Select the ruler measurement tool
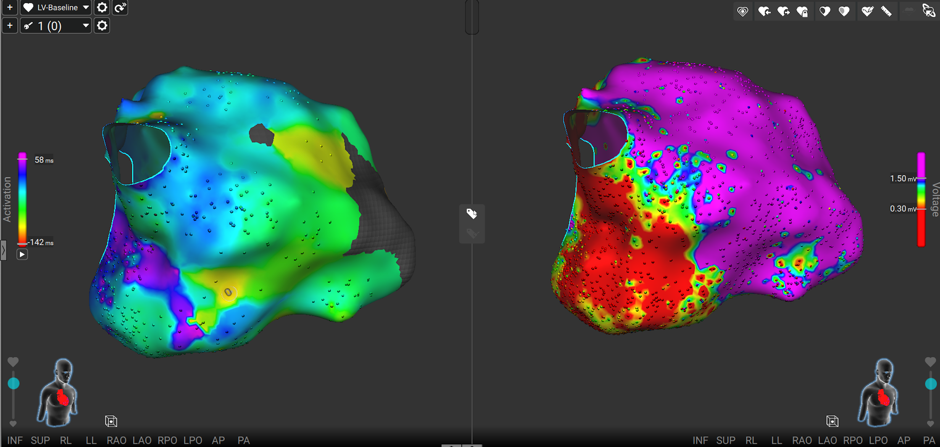Image resolution: width=941 pixels, height=447 pixels. (886, 11)
